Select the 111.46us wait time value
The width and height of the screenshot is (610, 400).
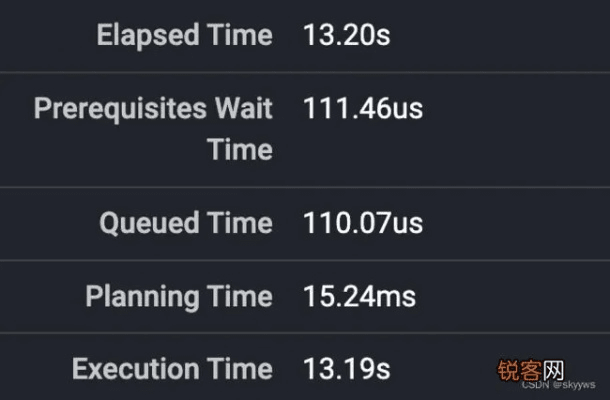[x=363, y=108]
